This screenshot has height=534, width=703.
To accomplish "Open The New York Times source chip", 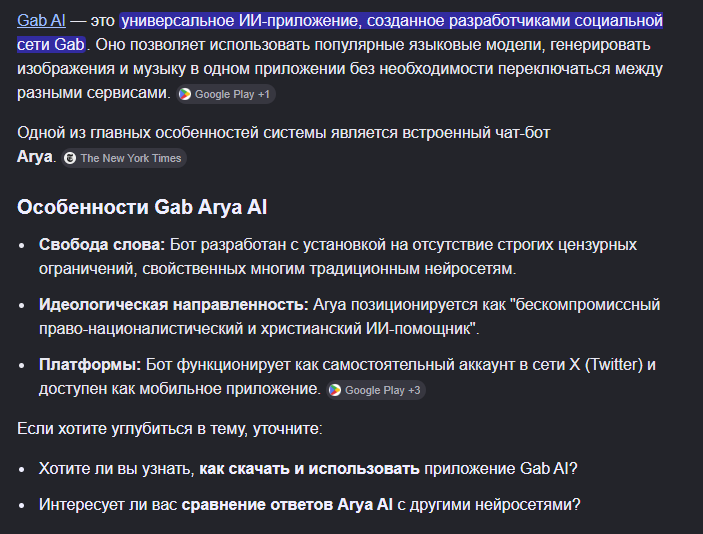I will click(x=124, y=158).
